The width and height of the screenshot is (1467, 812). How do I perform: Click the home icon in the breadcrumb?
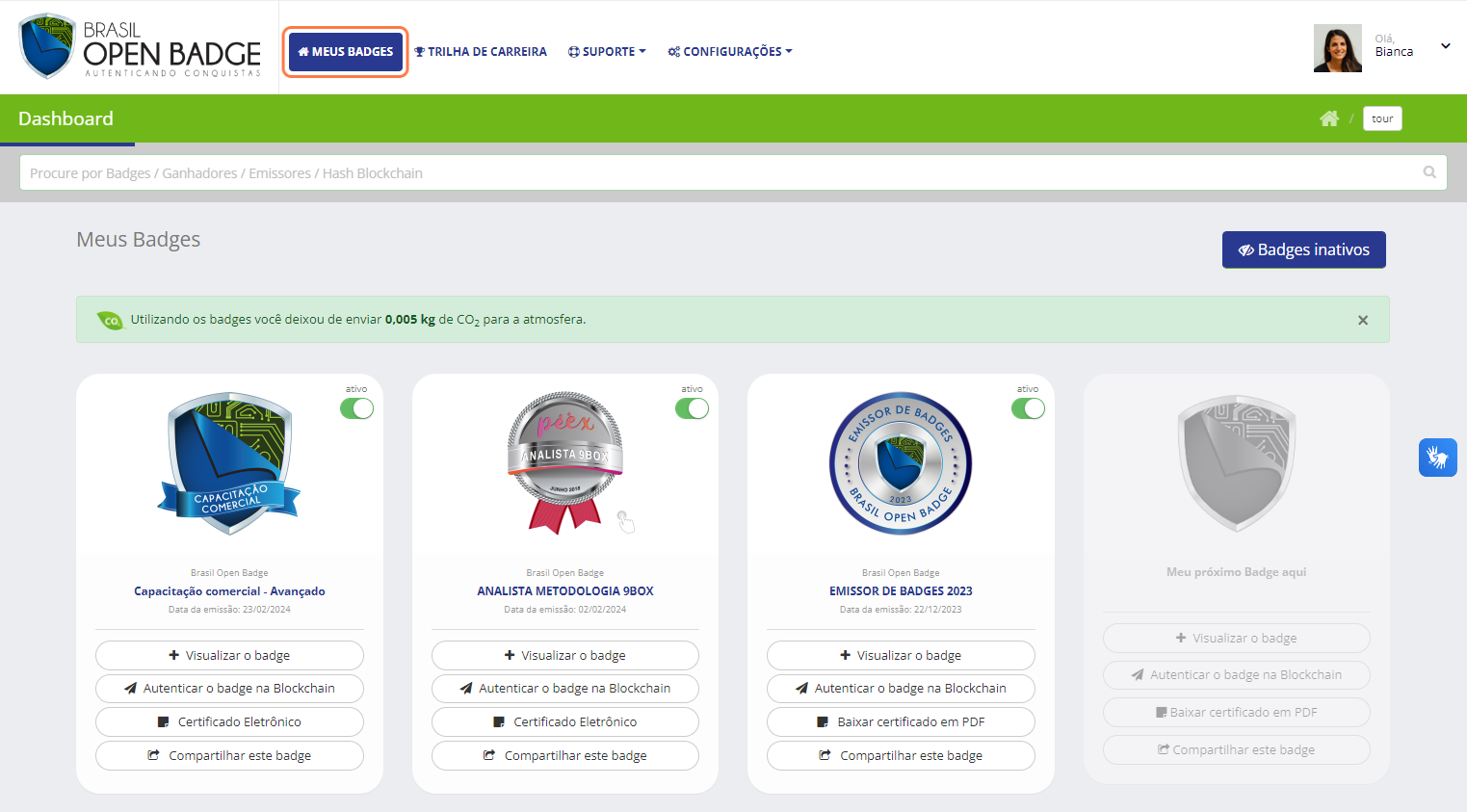point(1329,118)
